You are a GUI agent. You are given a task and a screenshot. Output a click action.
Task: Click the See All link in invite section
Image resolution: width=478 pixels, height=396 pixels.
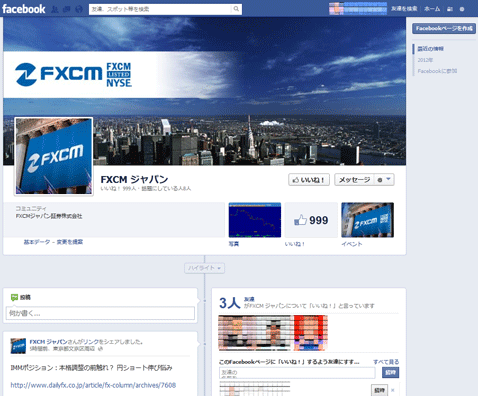coord(386,362)
